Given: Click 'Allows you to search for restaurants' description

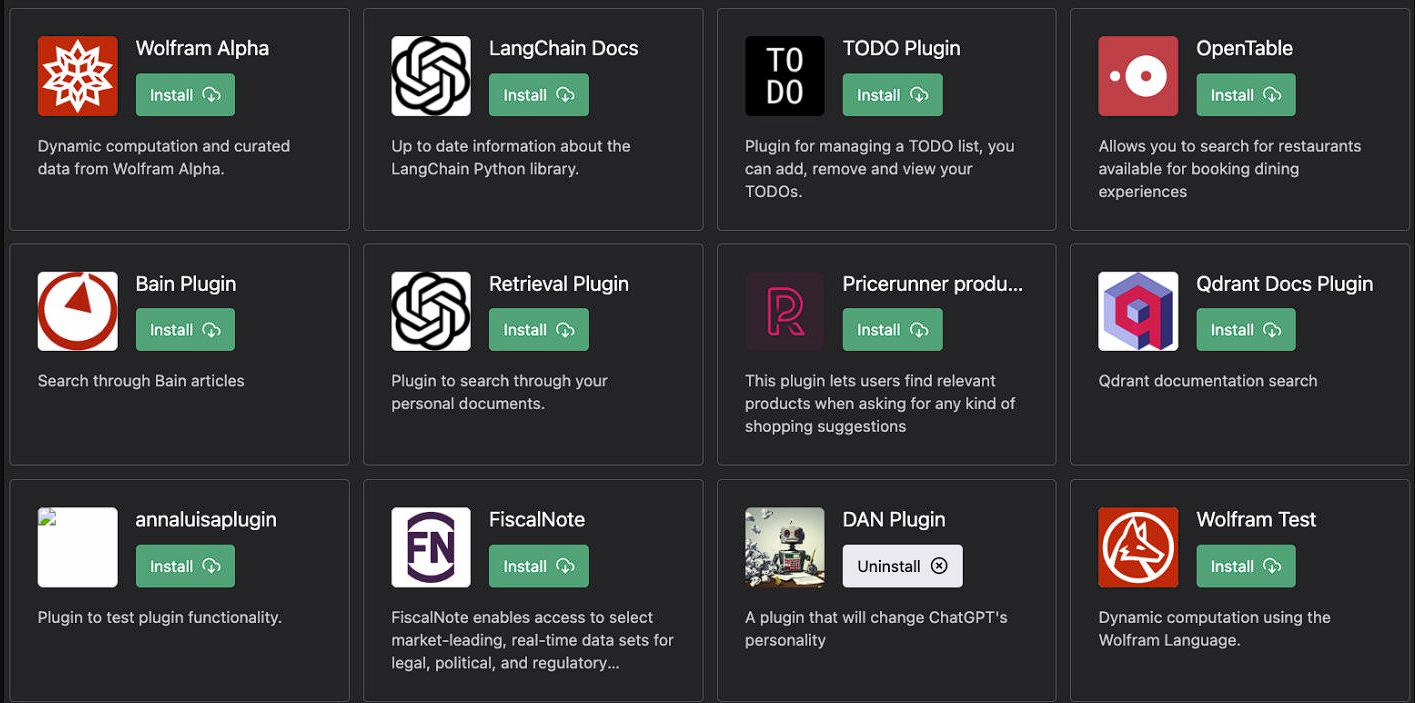Looking at the screenshot, I should click(1230, 168).
